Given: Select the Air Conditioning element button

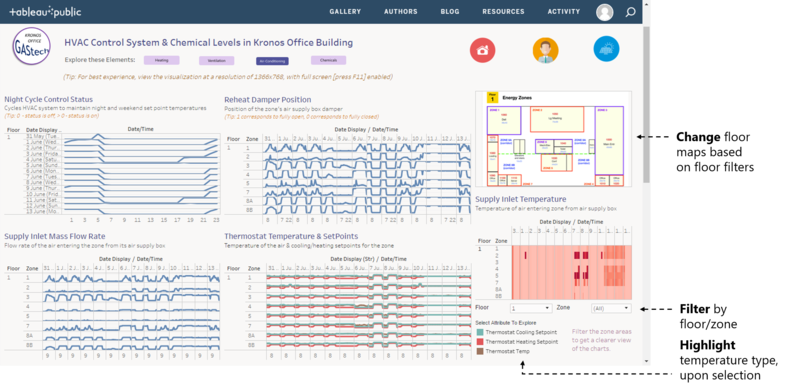Looking at the screenshot, I should pos(272,61).
